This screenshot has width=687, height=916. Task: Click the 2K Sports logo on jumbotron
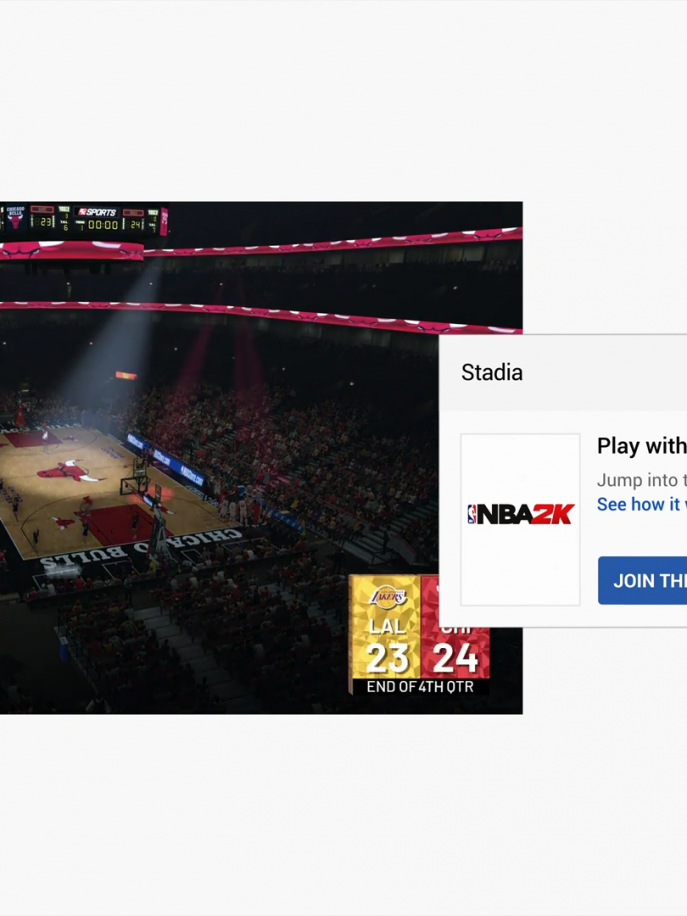[98, 212]
